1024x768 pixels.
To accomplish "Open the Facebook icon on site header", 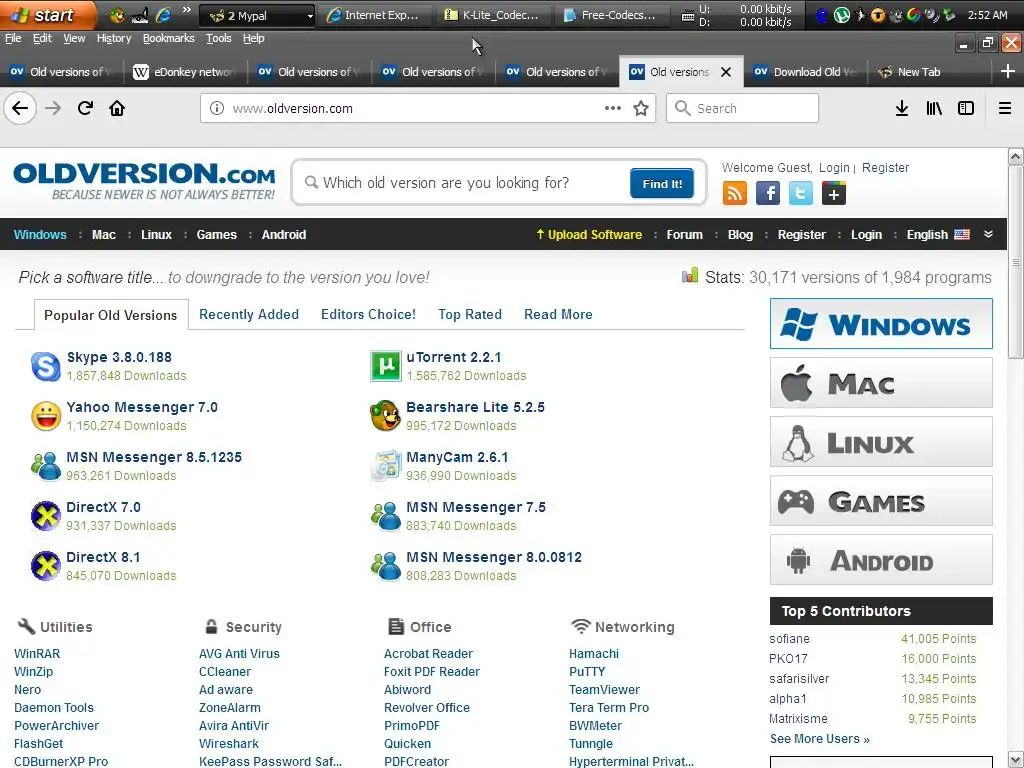I will (768, 193).
